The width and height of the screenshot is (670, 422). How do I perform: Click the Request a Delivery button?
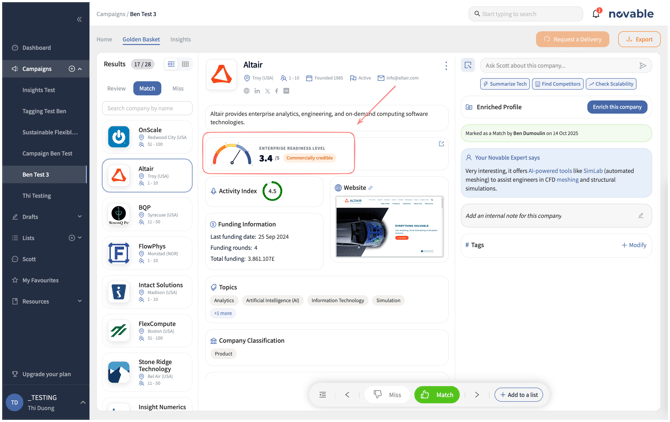[573, 39]
